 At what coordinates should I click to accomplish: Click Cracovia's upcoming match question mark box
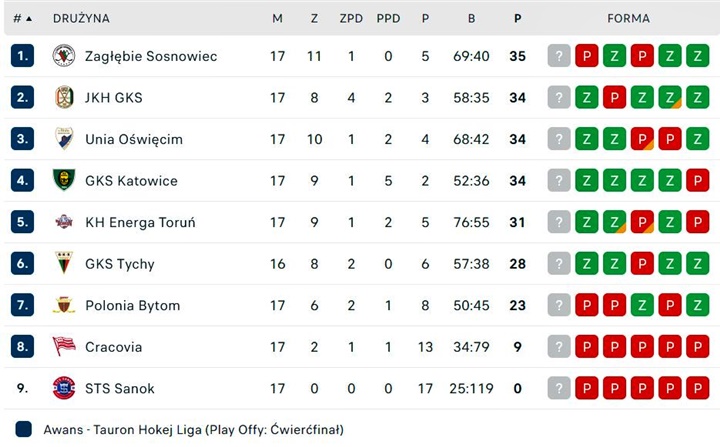click(x=559, y=347)
